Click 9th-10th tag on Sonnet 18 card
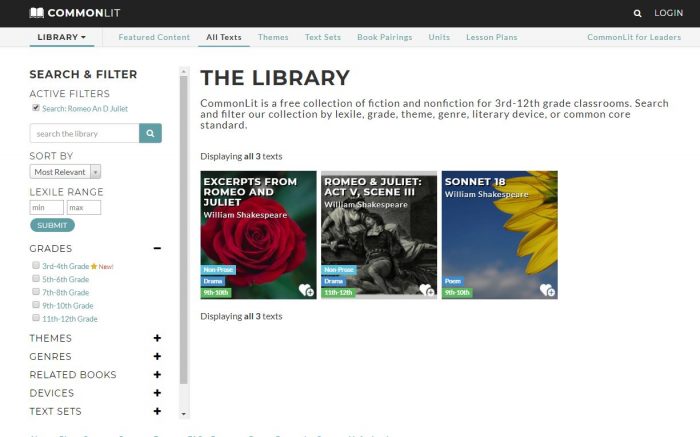The height and width of the screenshot is (437, 700). 457,293
